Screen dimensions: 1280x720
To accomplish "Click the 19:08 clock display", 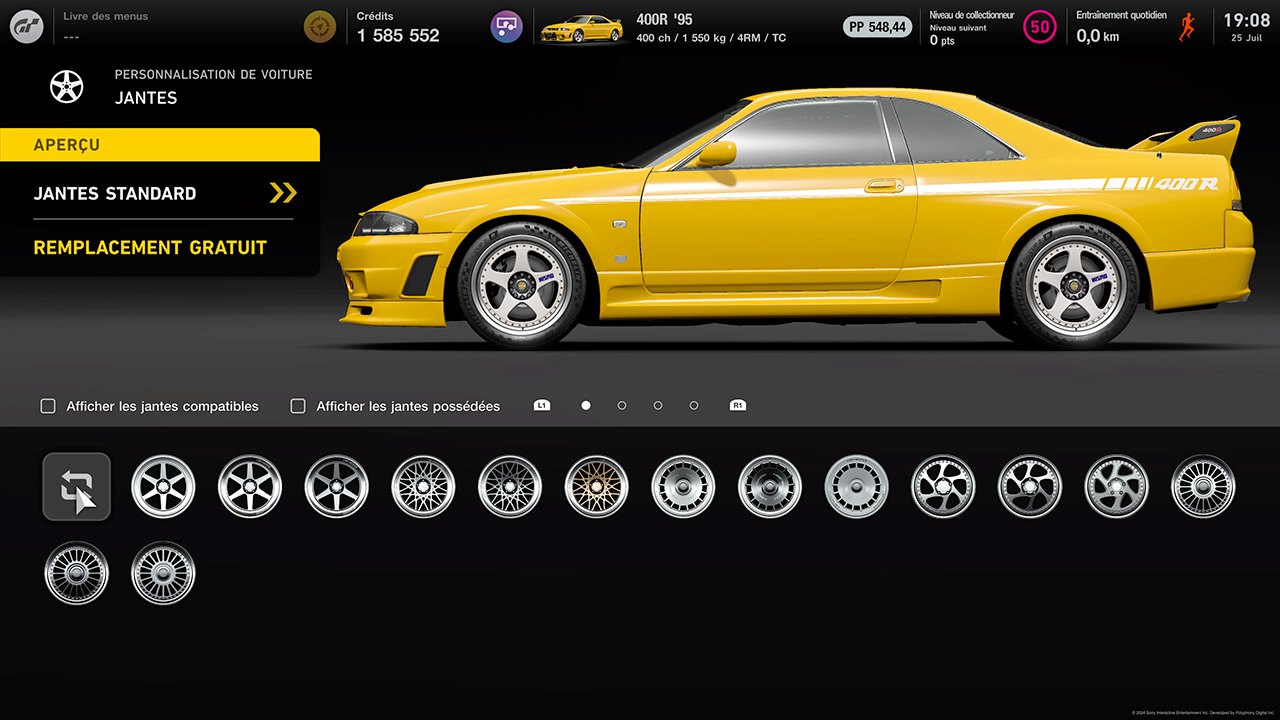I will tap(1246, 20).
